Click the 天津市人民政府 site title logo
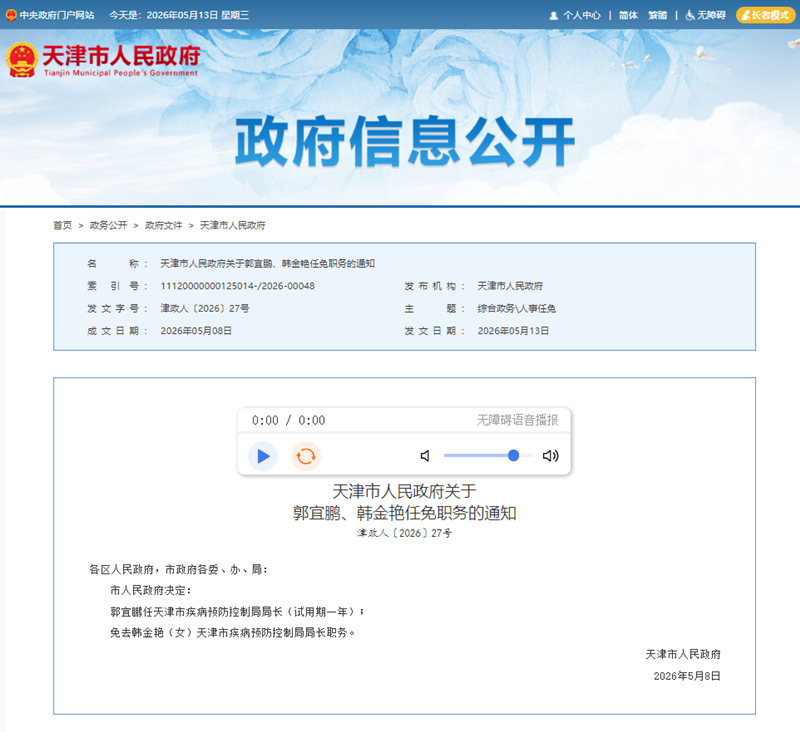The height and width of the screenshot is (732, 800). click(x=121, y=60)
